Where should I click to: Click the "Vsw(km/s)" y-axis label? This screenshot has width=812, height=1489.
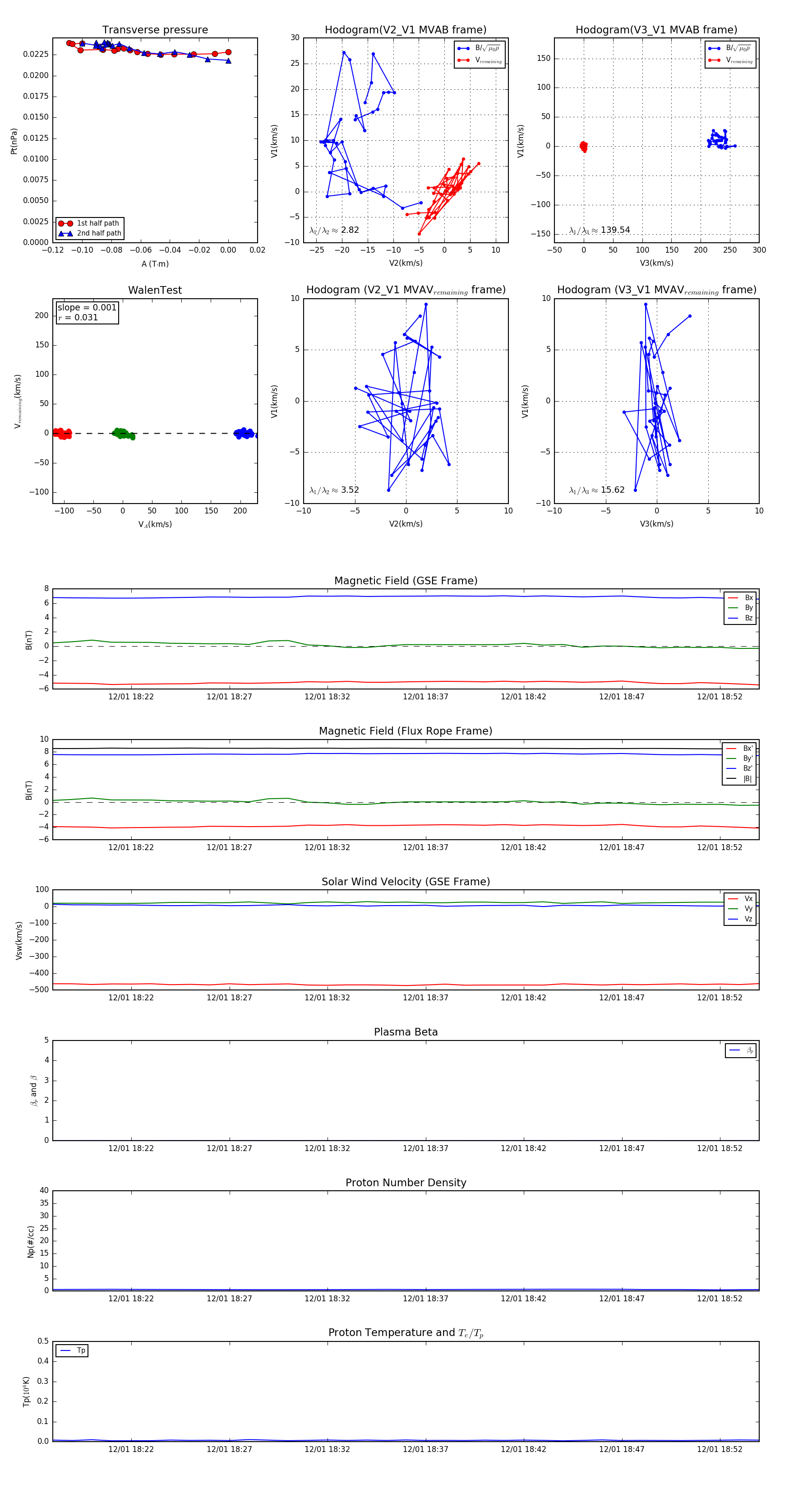(x=19, y=940)
